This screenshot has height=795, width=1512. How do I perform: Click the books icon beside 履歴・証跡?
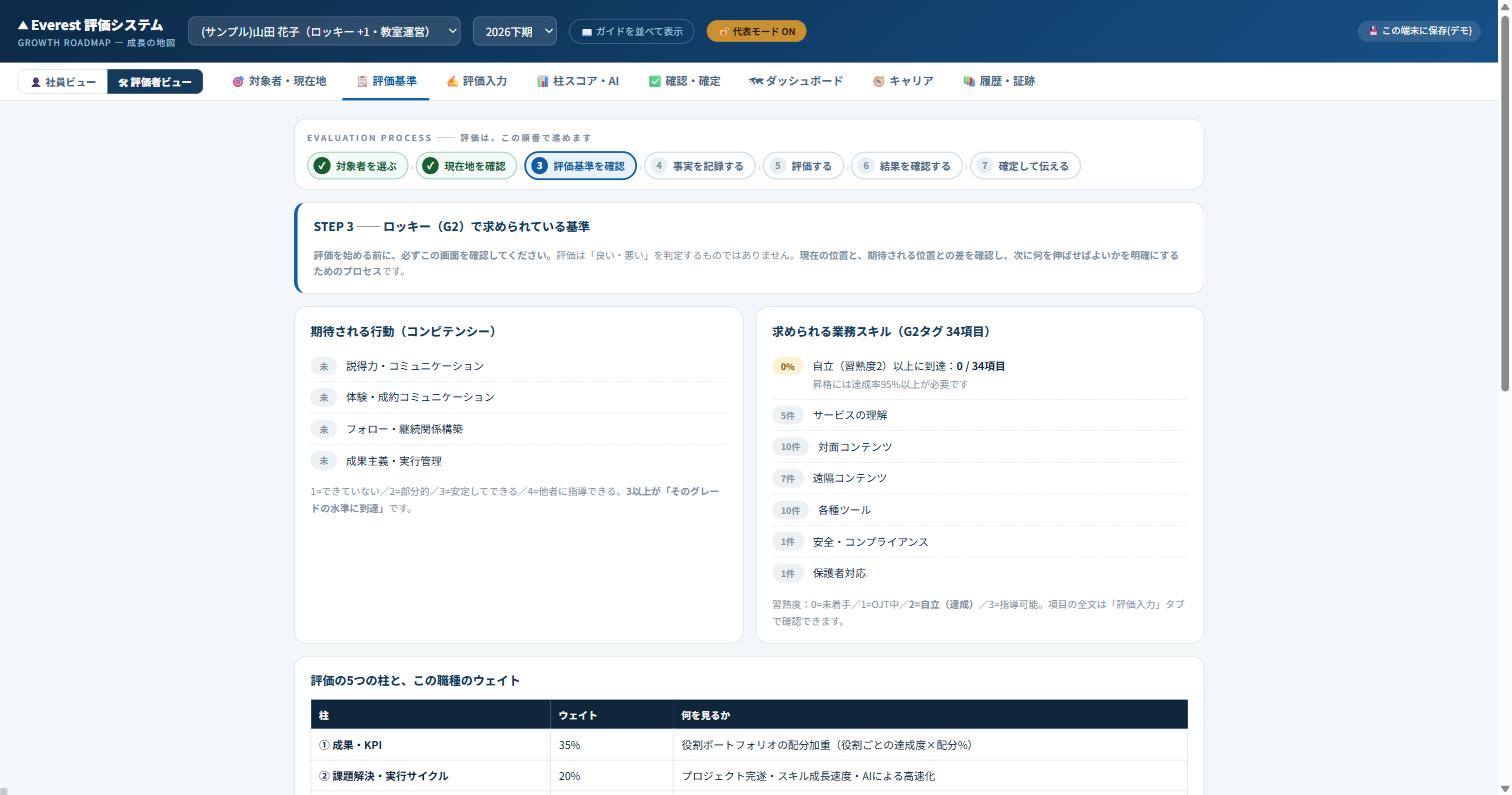pyautogui.click(x=969, y=81)
